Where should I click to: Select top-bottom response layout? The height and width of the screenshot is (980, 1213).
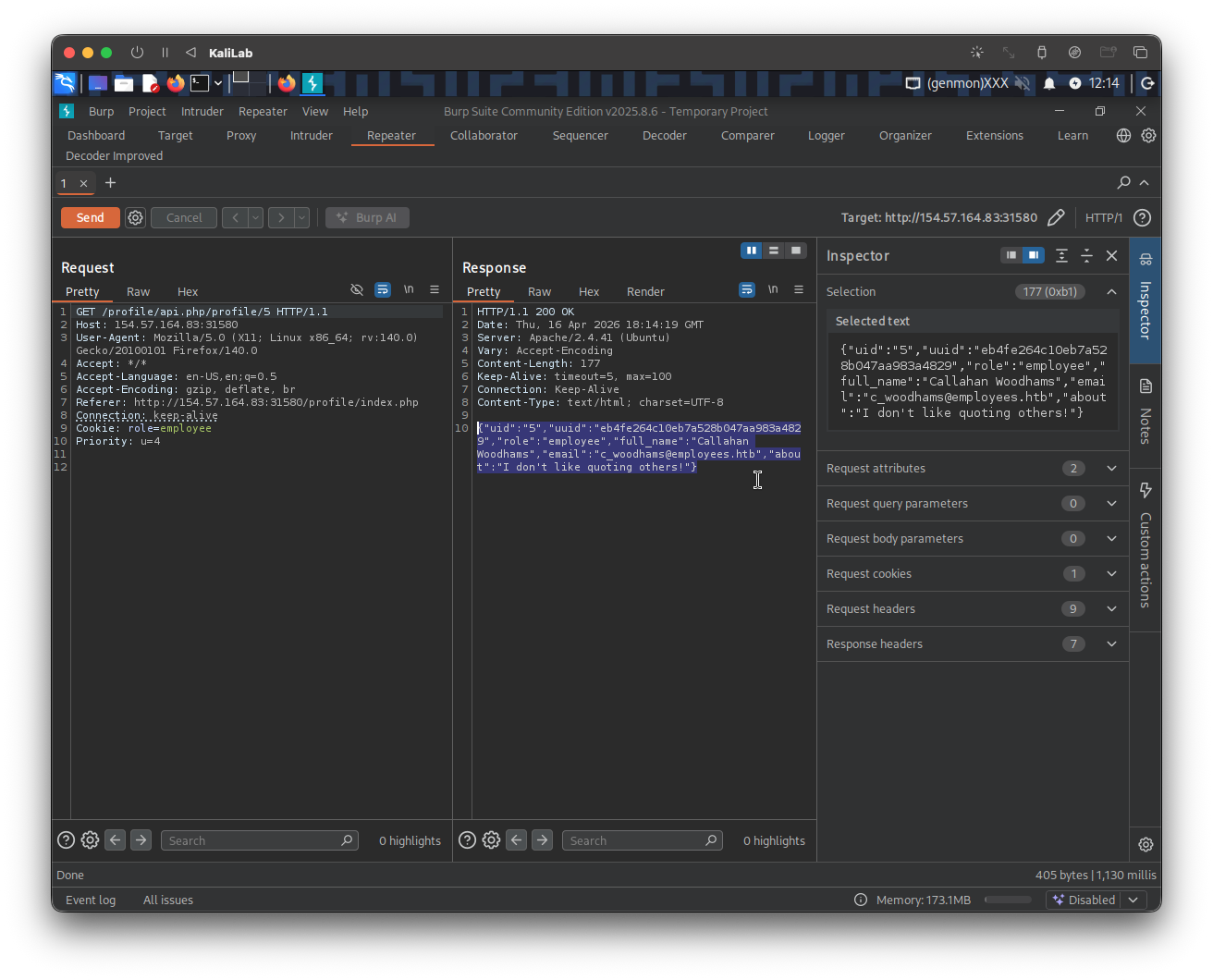(774, 251)
